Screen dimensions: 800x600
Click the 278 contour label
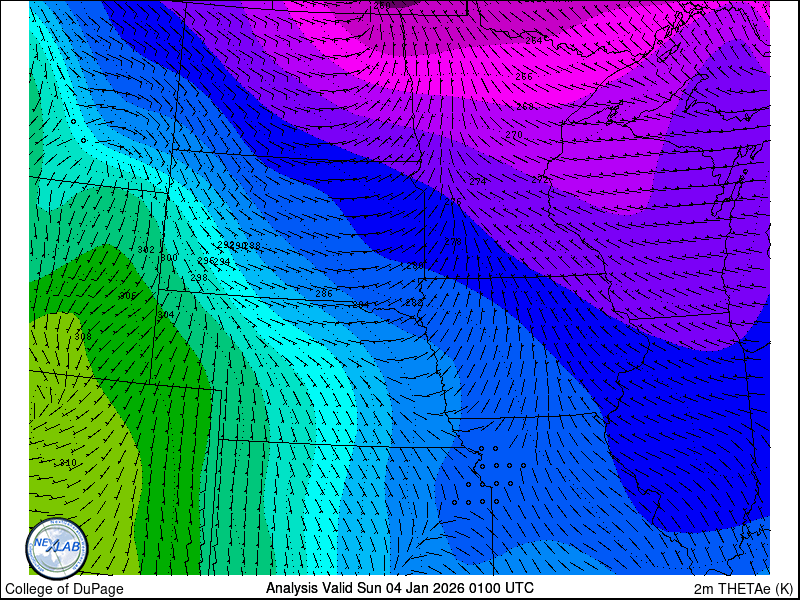(453, 241)
